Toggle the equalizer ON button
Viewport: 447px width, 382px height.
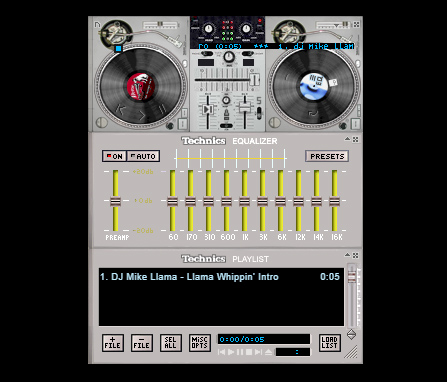point(115,156)
